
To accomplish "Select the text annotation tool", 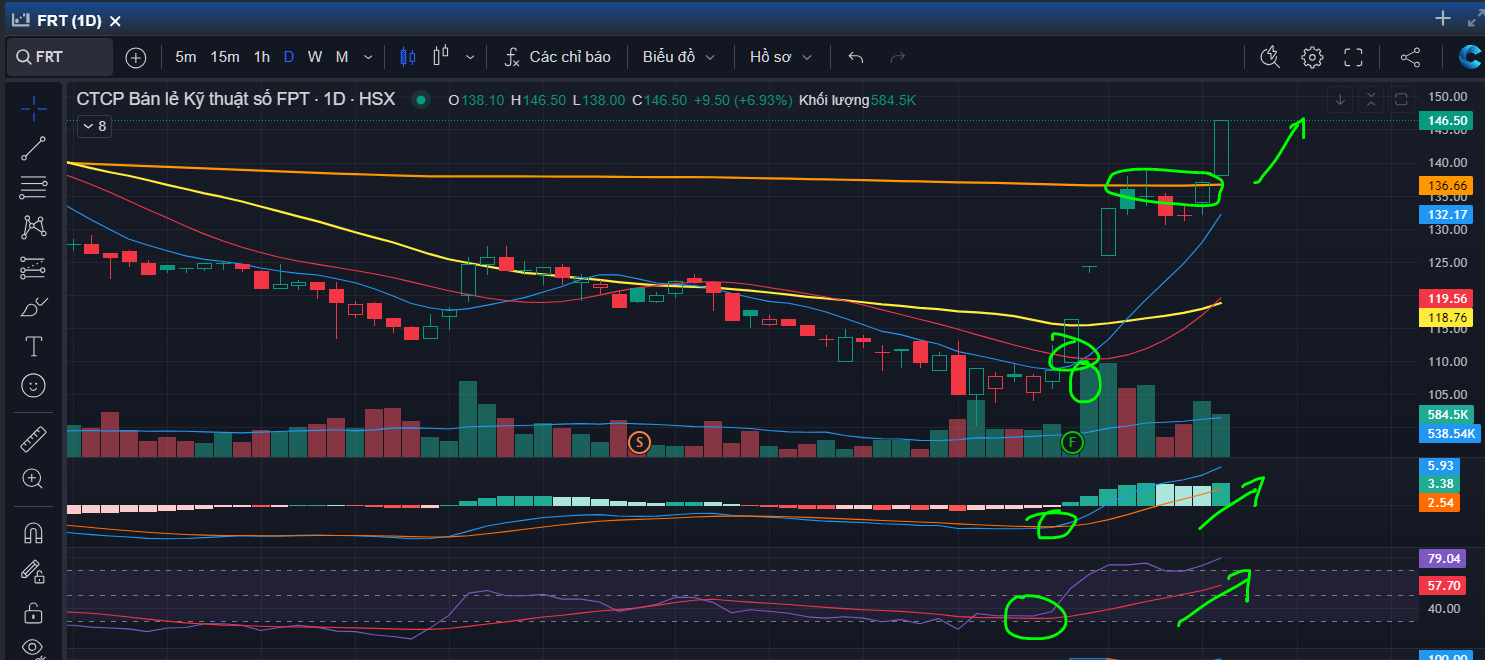I will (x=34, y=346).
